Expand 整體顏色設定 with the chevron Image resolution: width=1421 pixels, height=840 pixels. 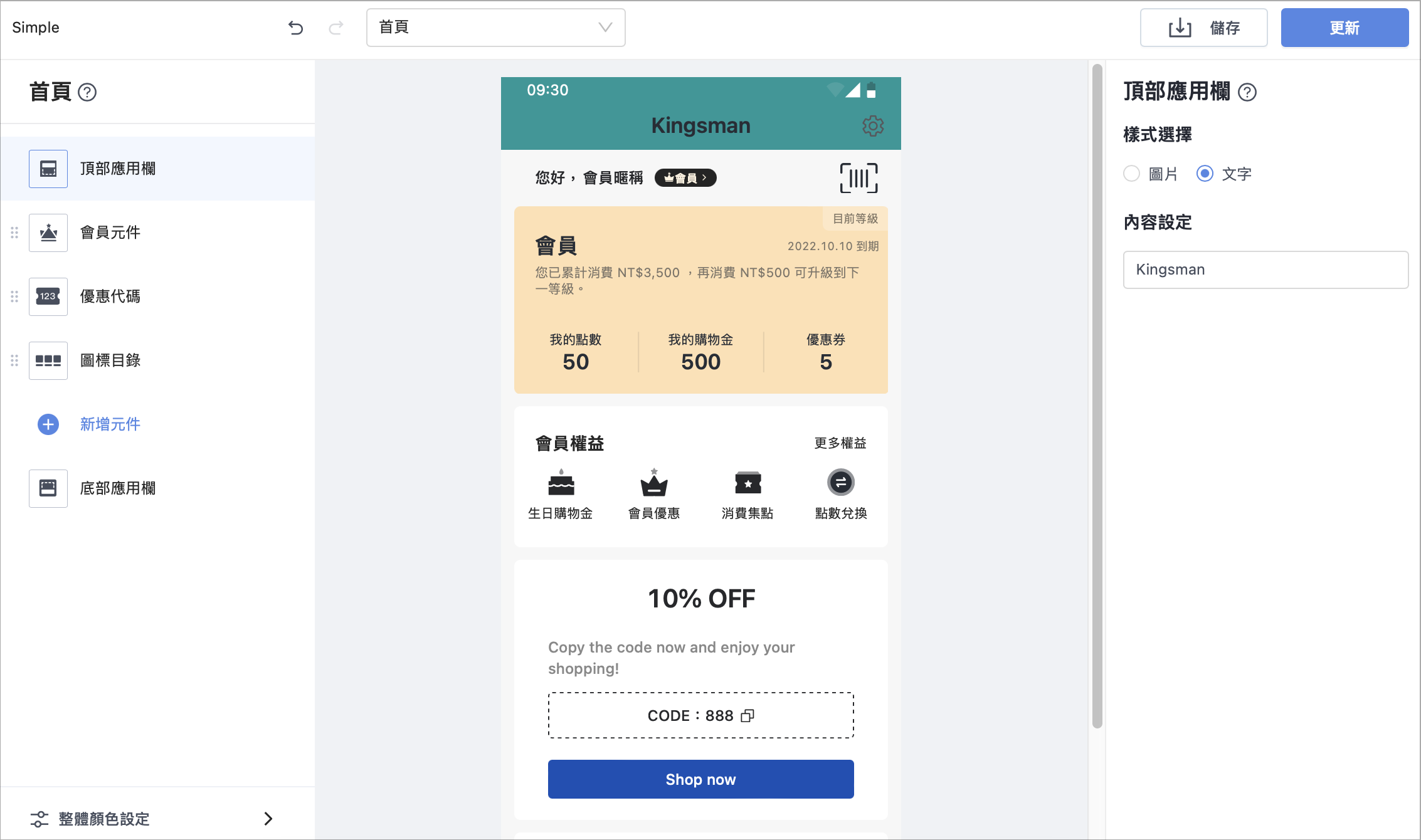[x=268, y=819]
